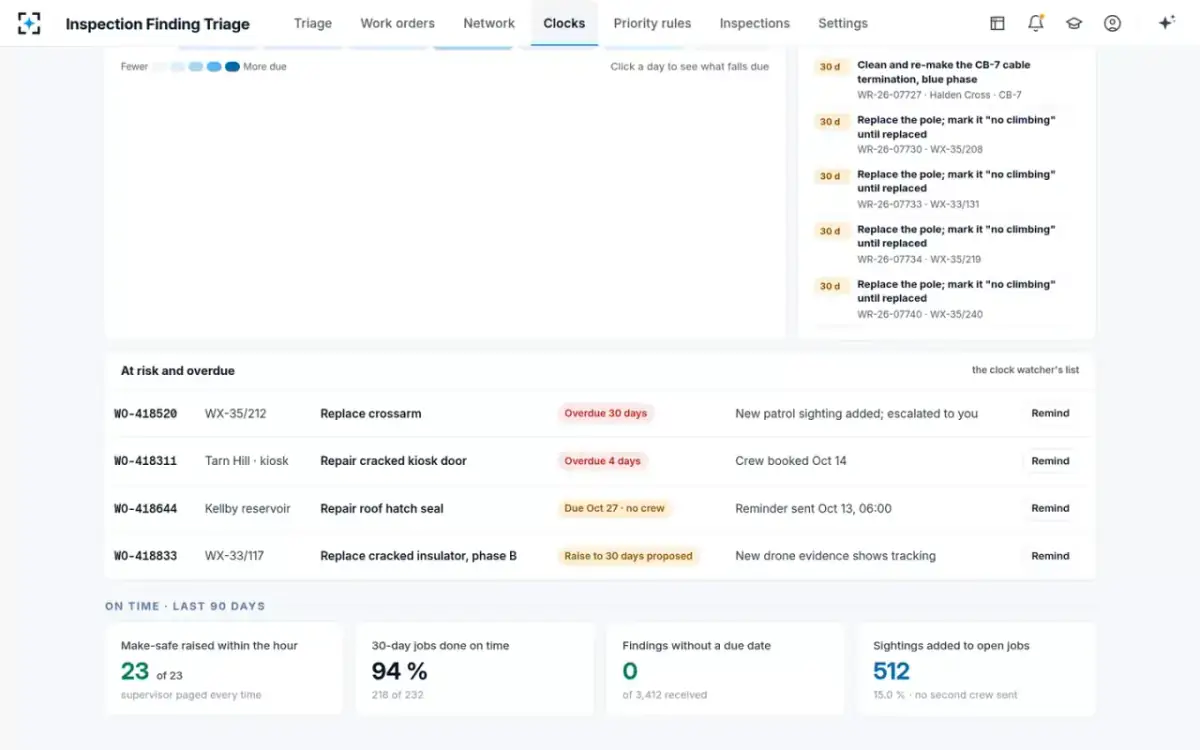Switch to the Triage tab
The width and height of the screenshot is (1200, 750).
click(313, 23)
